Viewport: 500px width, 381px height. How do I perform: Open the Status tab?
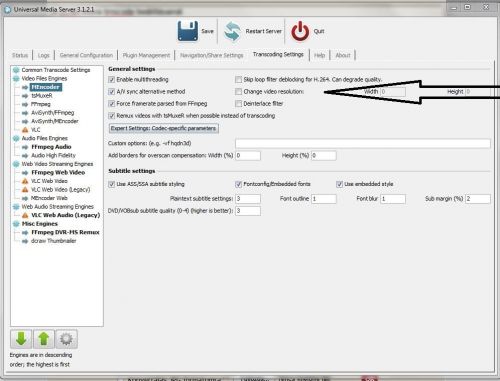click(20, 55)
